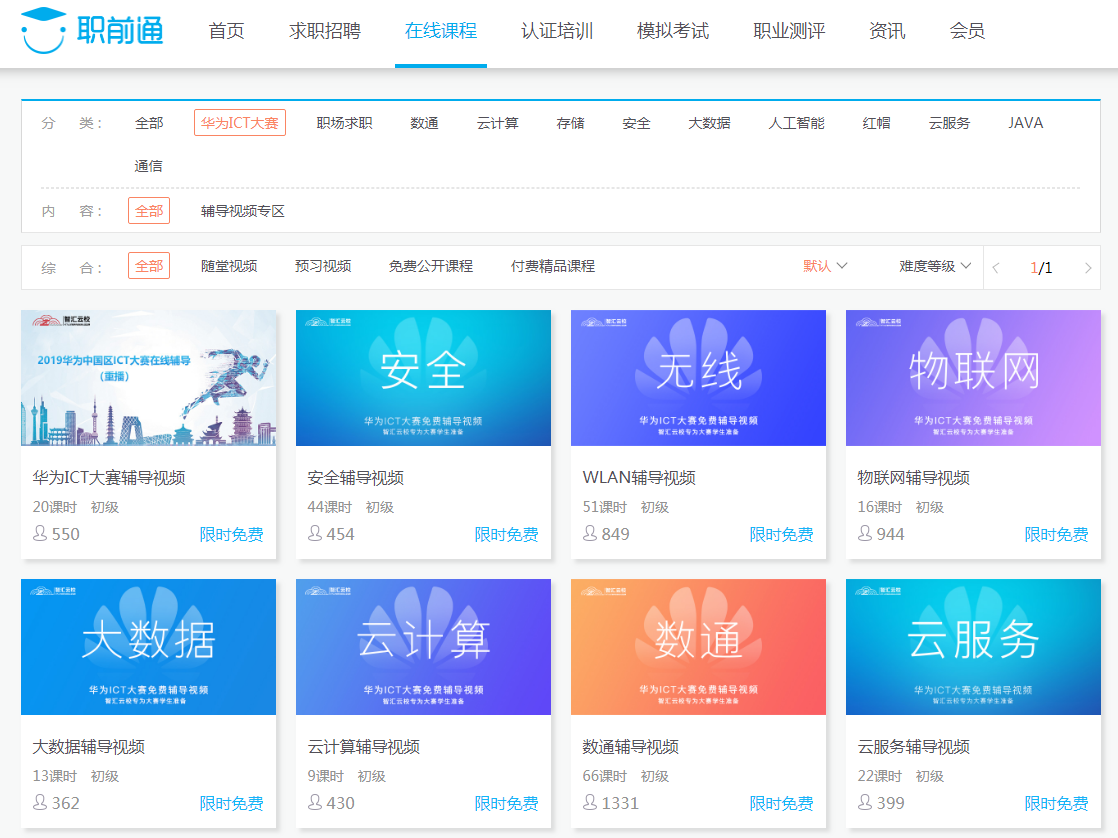
Task: Select the 云计算 category filter
Action: [x=498, y=123]
